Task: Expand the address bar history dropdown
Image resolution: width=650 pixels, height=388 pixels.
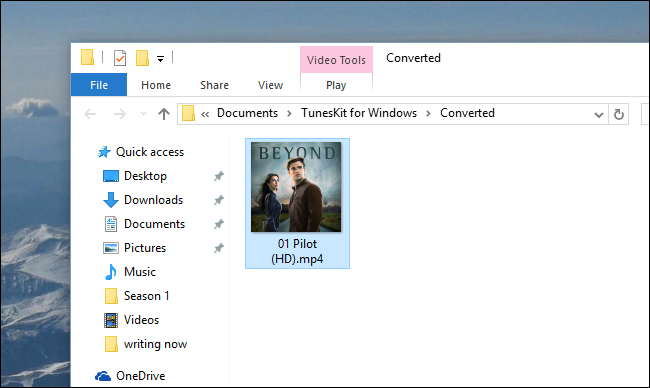Action: [598, 114]
